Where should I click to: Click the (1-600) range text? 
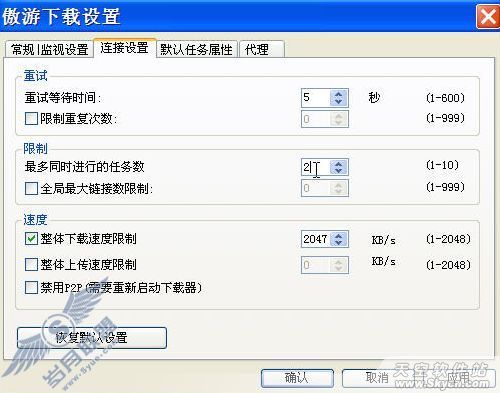(445, 98)
